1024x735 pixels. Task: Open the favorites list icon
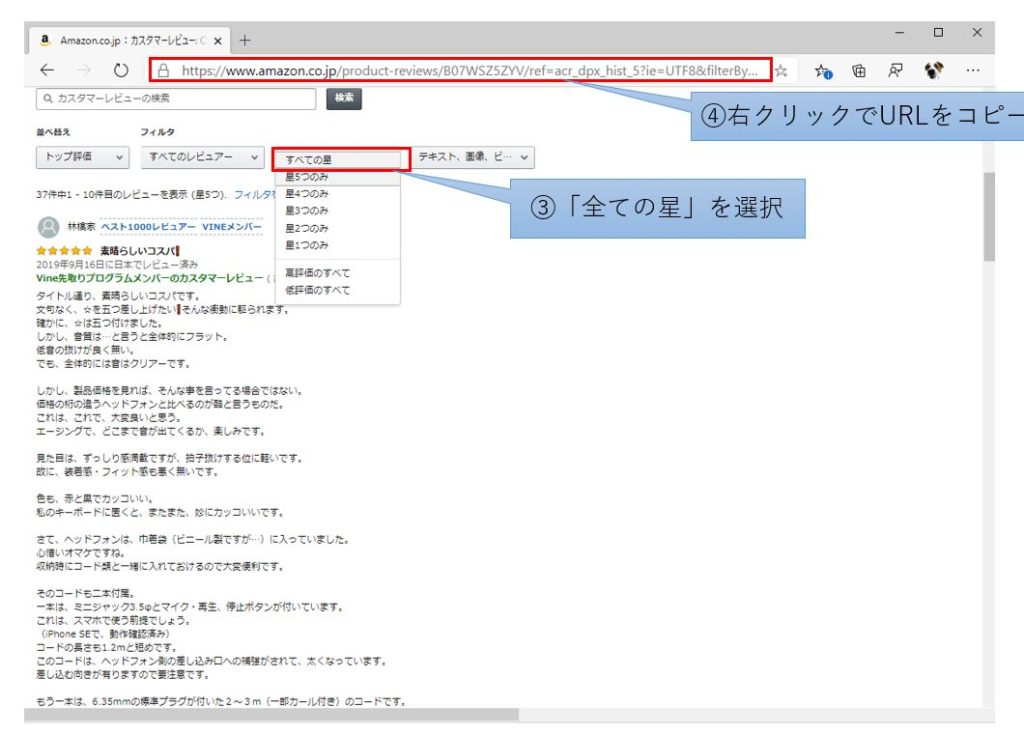823,71
